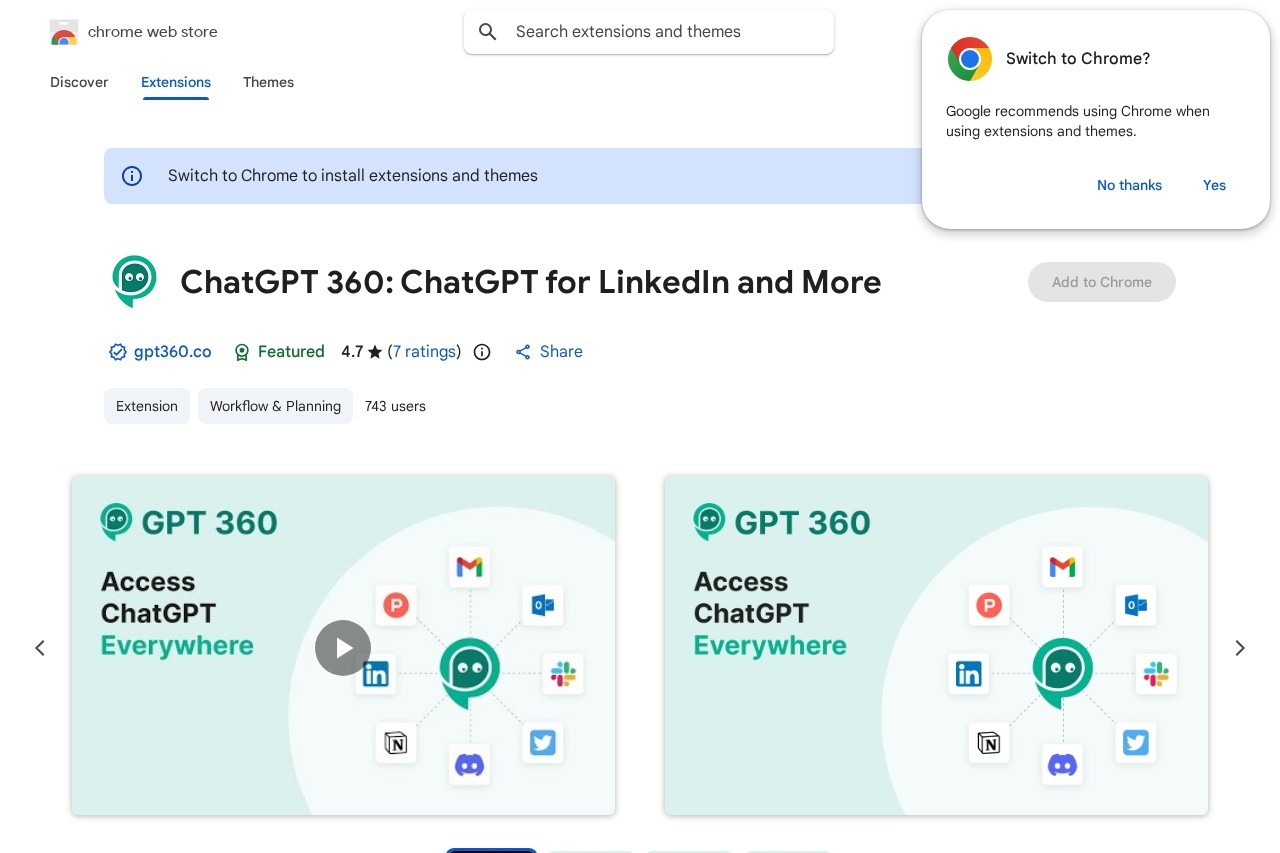Open the gpt360.co publisher link
This screenshot has height=853, width=1280.
point(172,352)
